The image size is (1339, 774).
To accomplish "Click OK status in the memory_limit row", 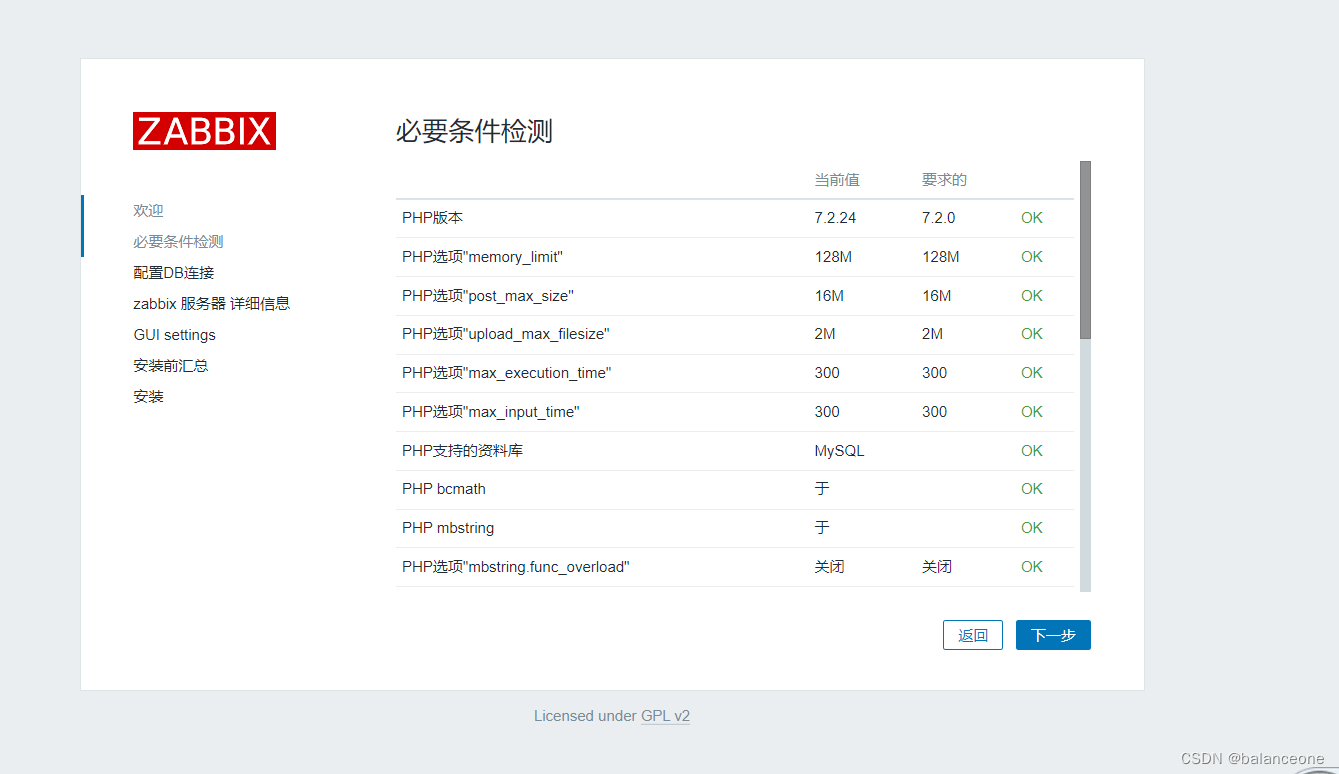I will (1032, 257).
